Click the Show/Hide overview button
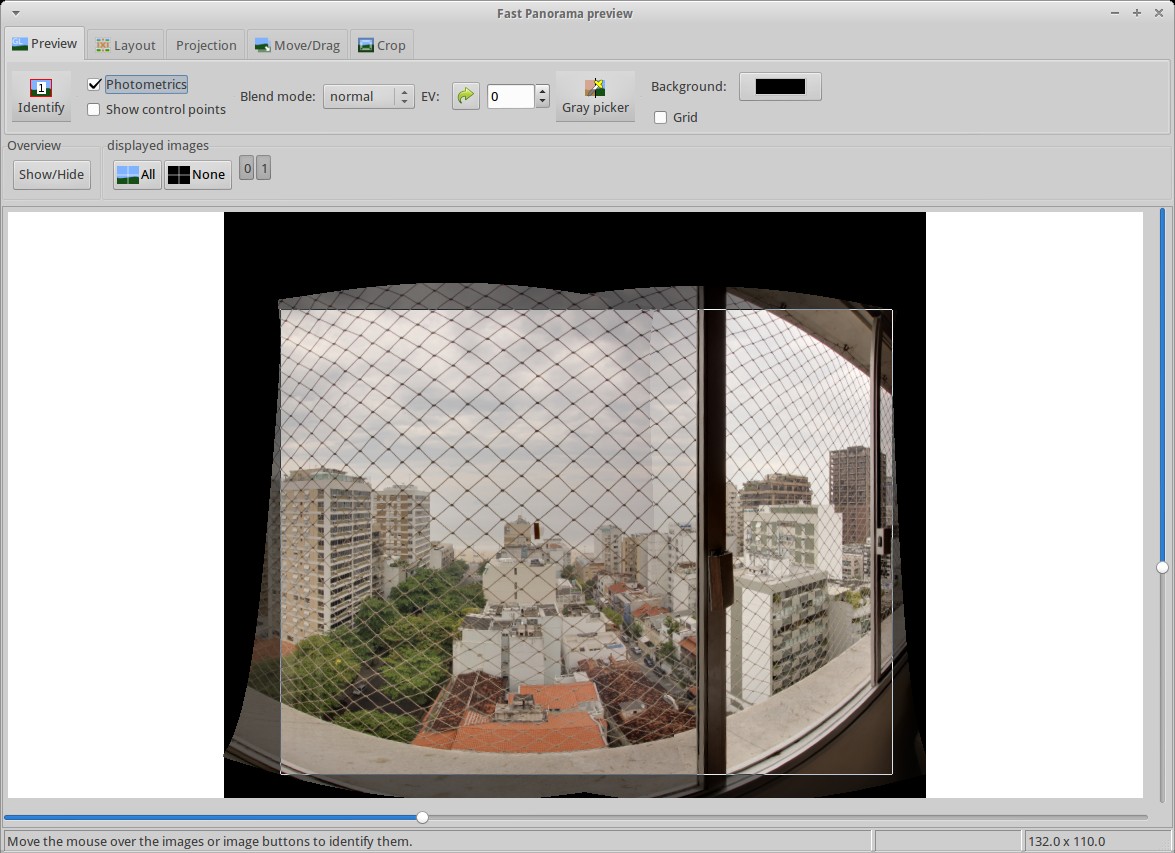This screenshot has height=853, width=1175. 52,174
